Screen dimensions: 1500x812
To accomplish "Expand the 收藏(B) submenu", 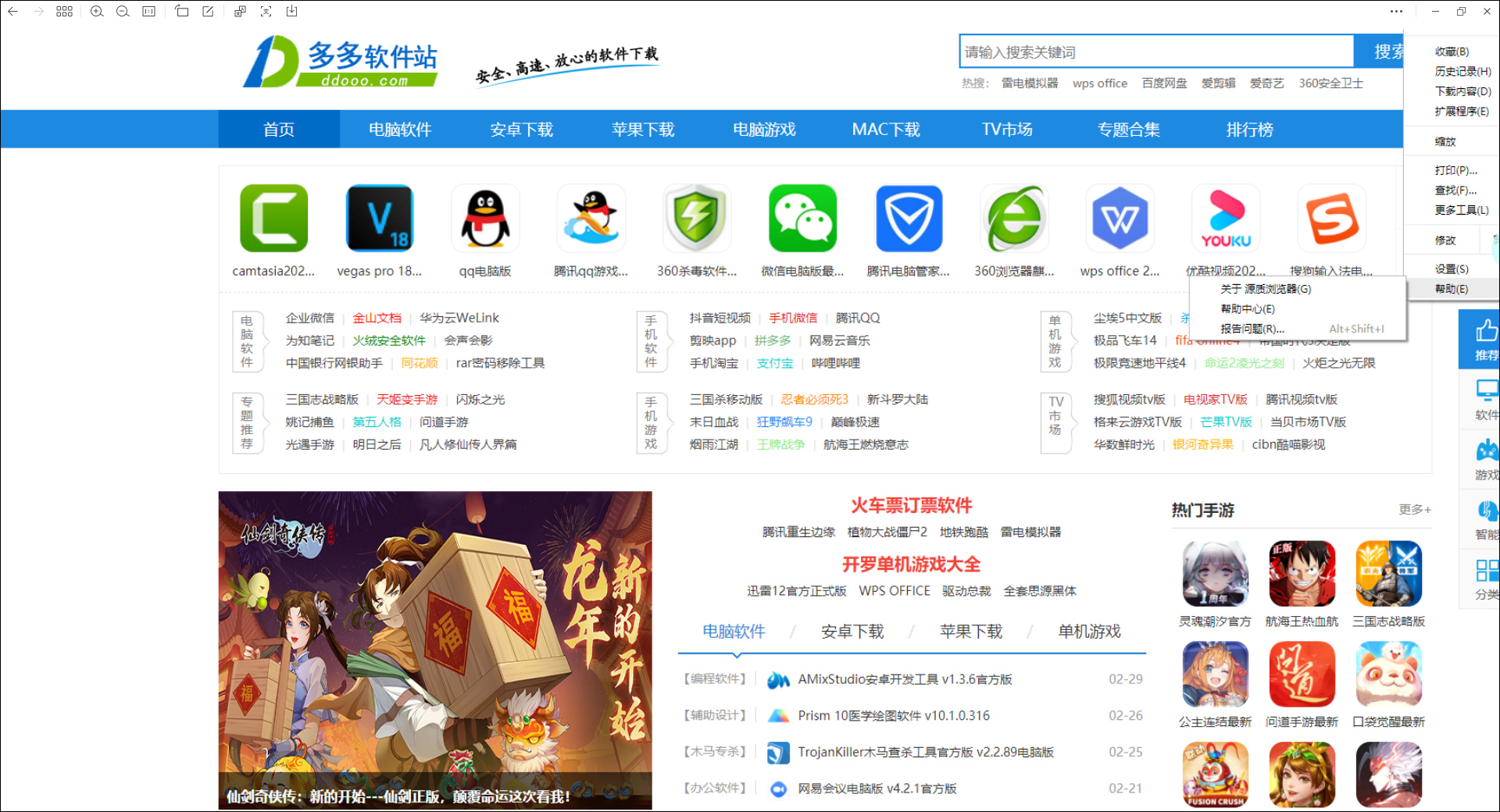I will click(1452, 52).
